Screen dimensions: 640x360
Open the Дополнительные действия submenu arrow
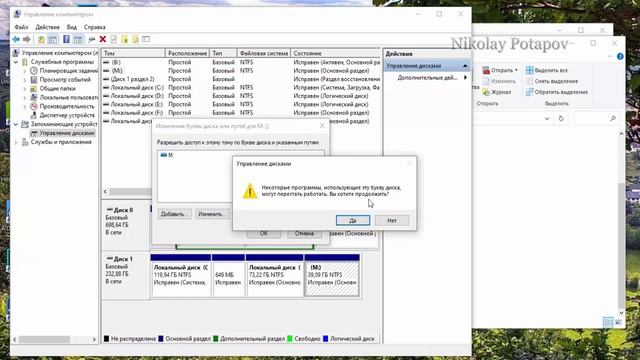pyautogui.click(x=465, y=78)
